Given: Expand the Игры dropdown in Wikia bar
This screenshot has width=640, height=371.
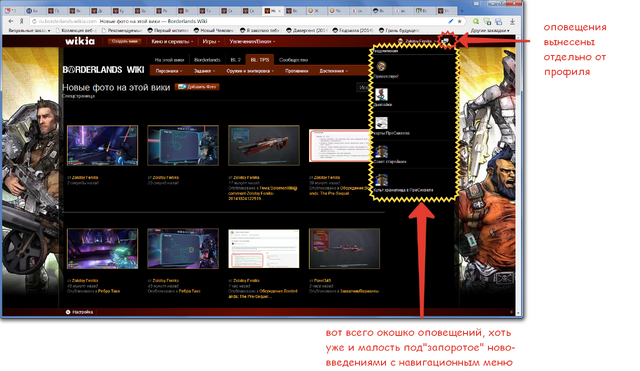Looking at the screenshot, I should 211,41.
